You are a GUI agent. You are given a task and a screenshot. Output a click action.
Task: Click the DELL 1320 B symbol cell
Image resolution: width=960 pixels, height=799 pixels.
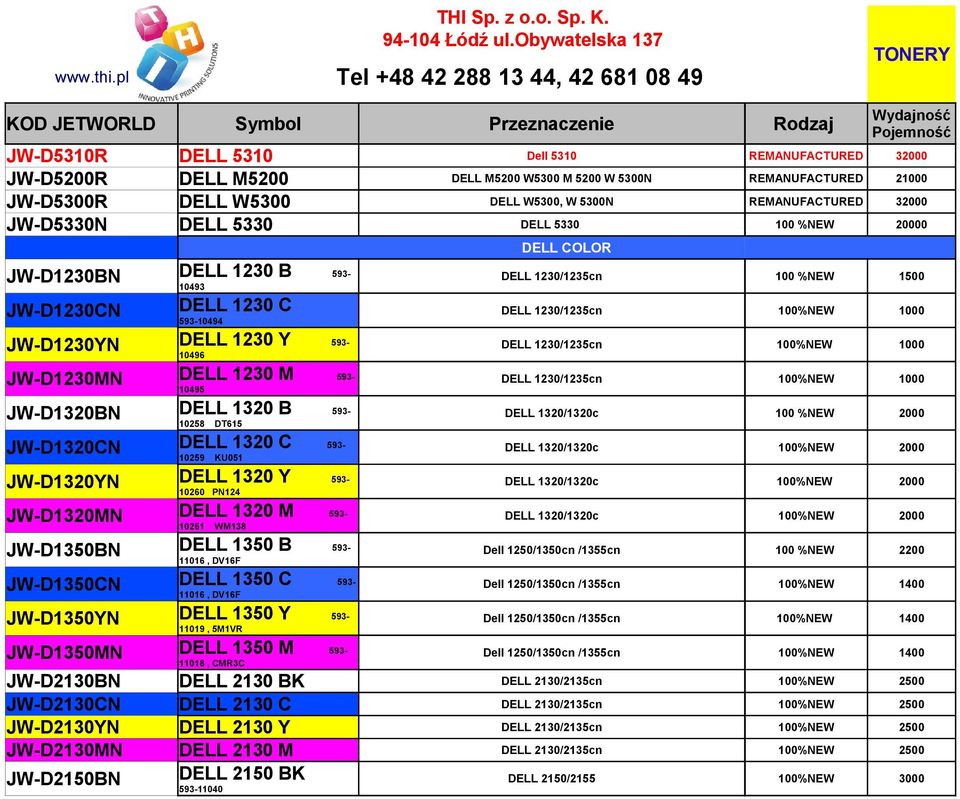268,413
